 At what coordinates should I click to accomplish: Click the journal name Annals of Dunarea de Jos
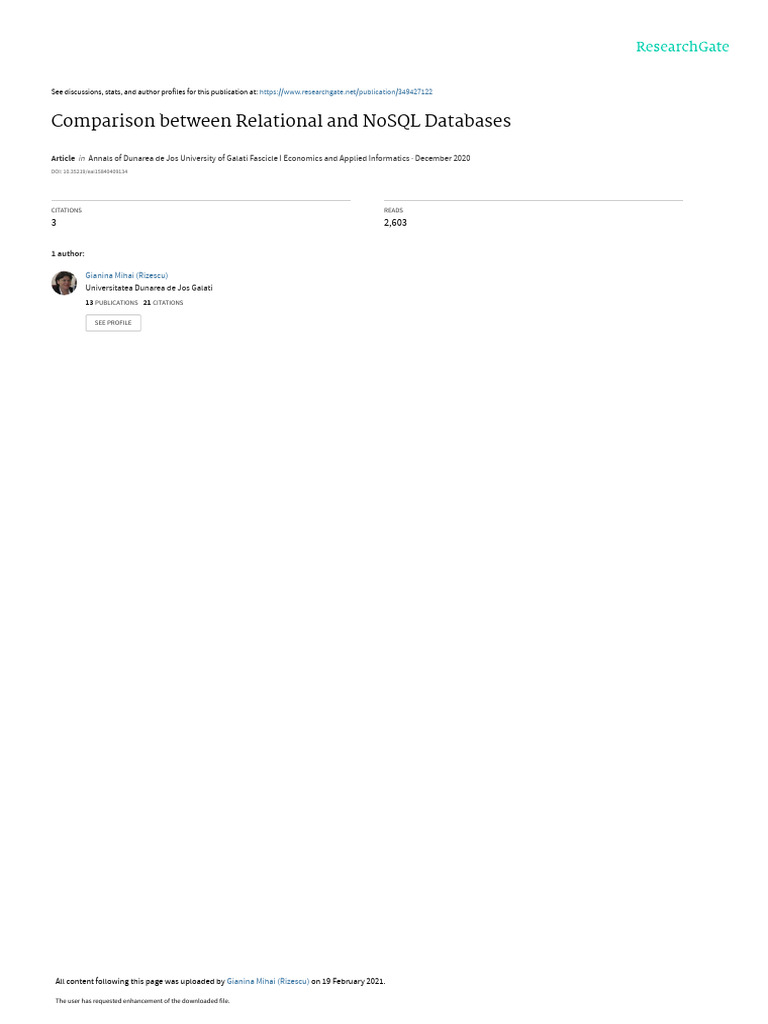pyautogui.click(x=249, y=158)
